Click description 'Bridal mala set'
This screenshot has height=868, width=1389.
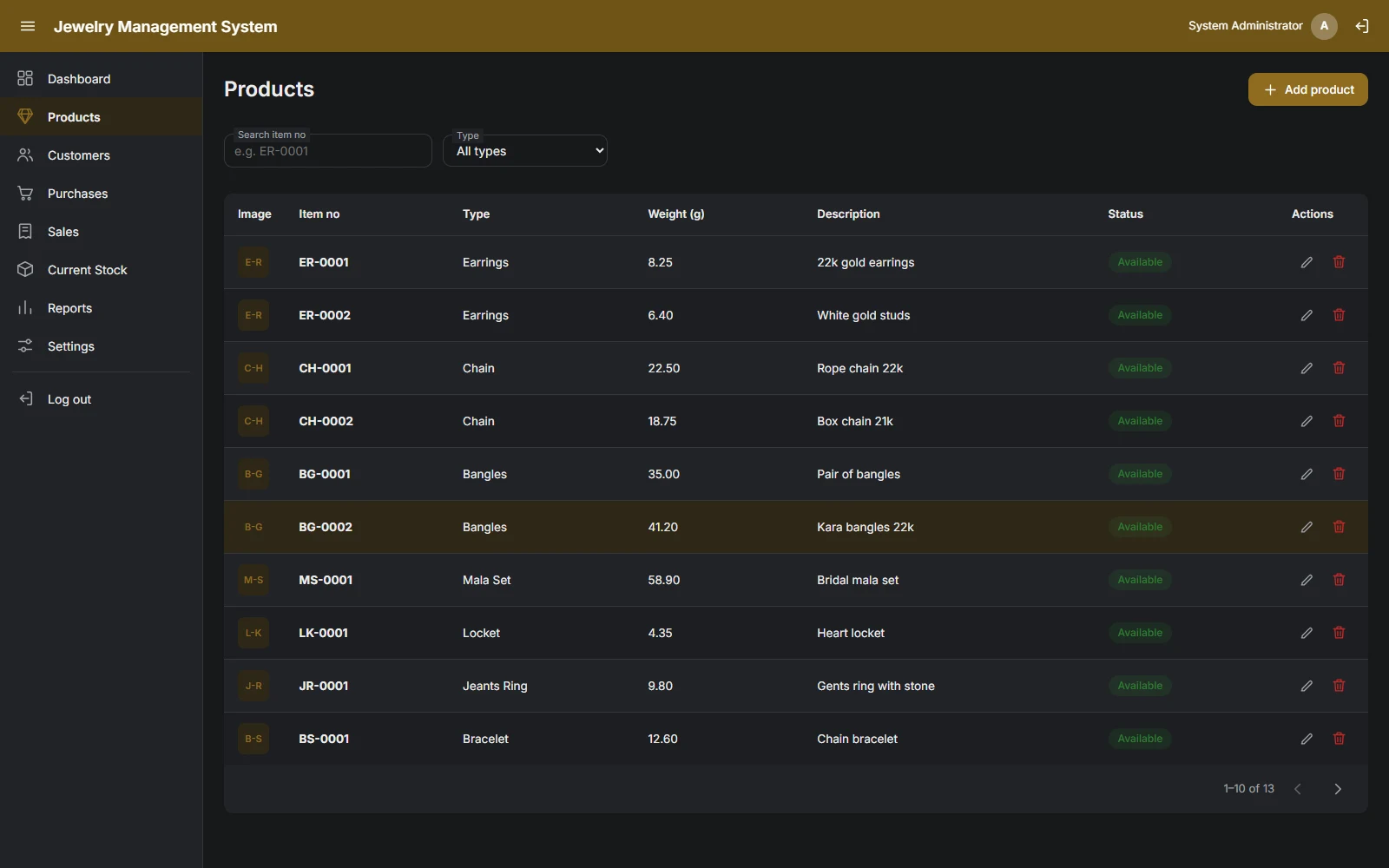pyautogui.click(x=858, y=580)
